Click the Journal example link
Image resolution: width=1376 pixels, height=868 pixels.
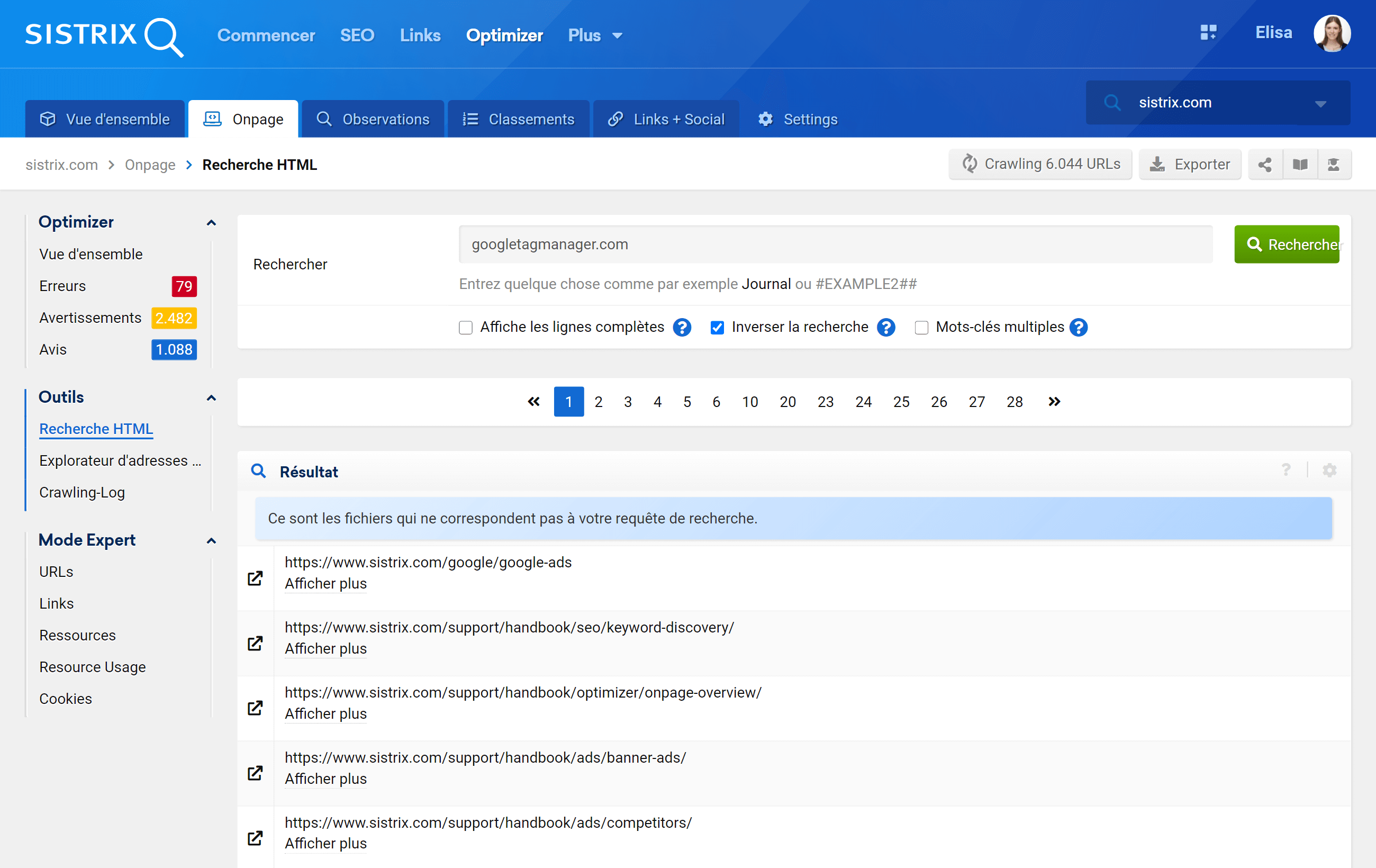pyautogui.click(x=766, y=284)
